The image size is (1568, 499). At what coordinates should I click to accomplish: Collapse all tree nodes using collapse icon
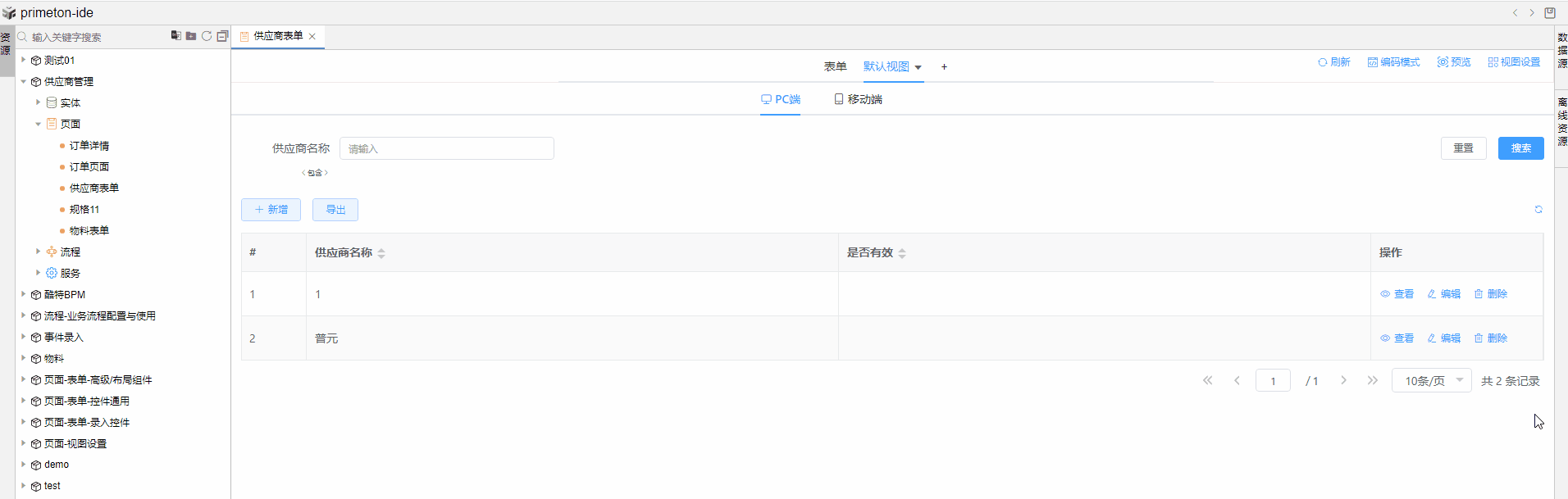[222, 36]
